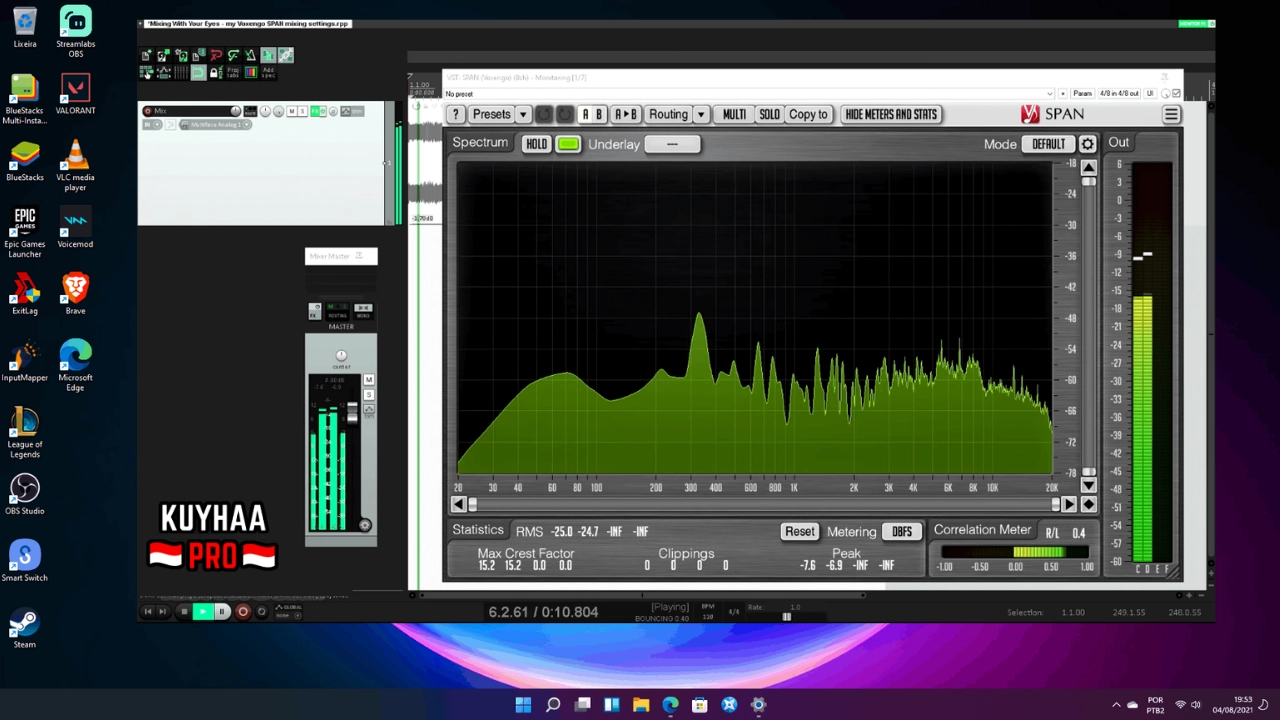
Task: Click the REAPER new project toolbar icon
Action: point(145,55)
